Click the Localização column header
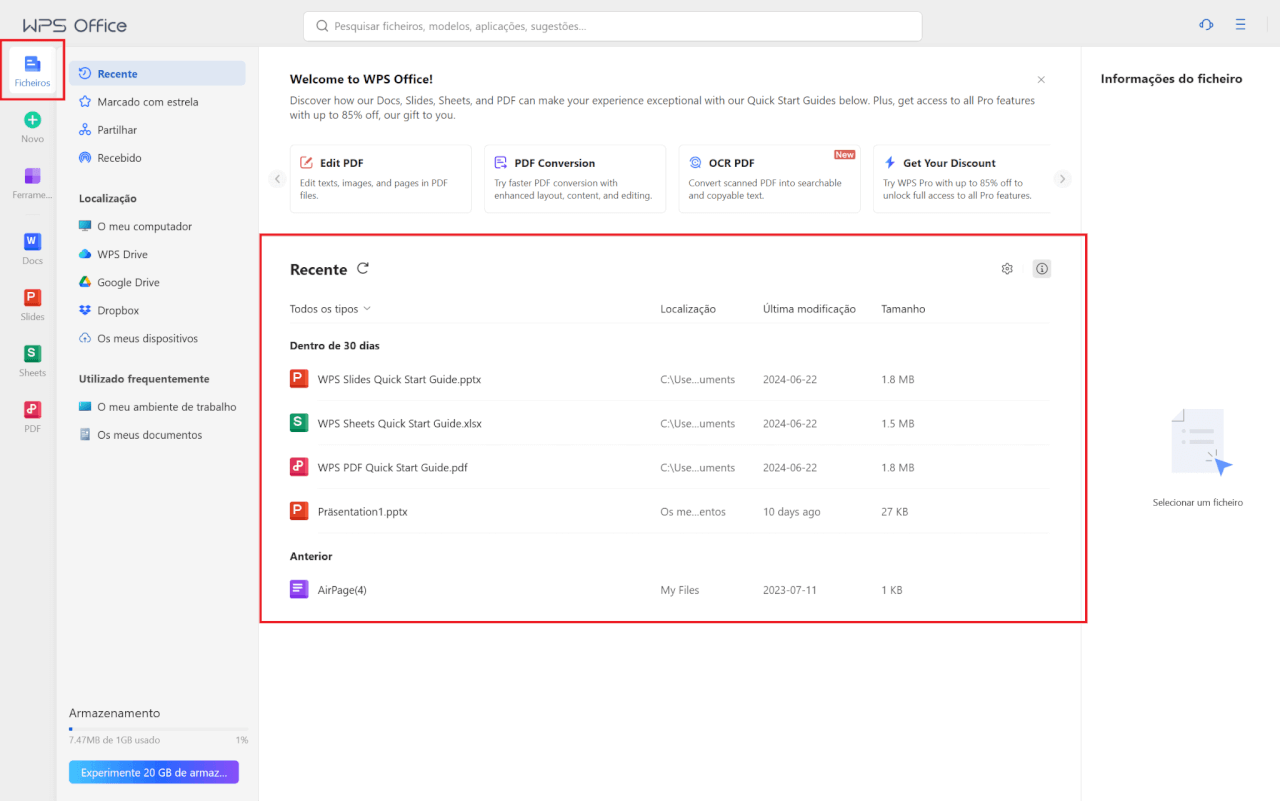 tap(688, 309)
